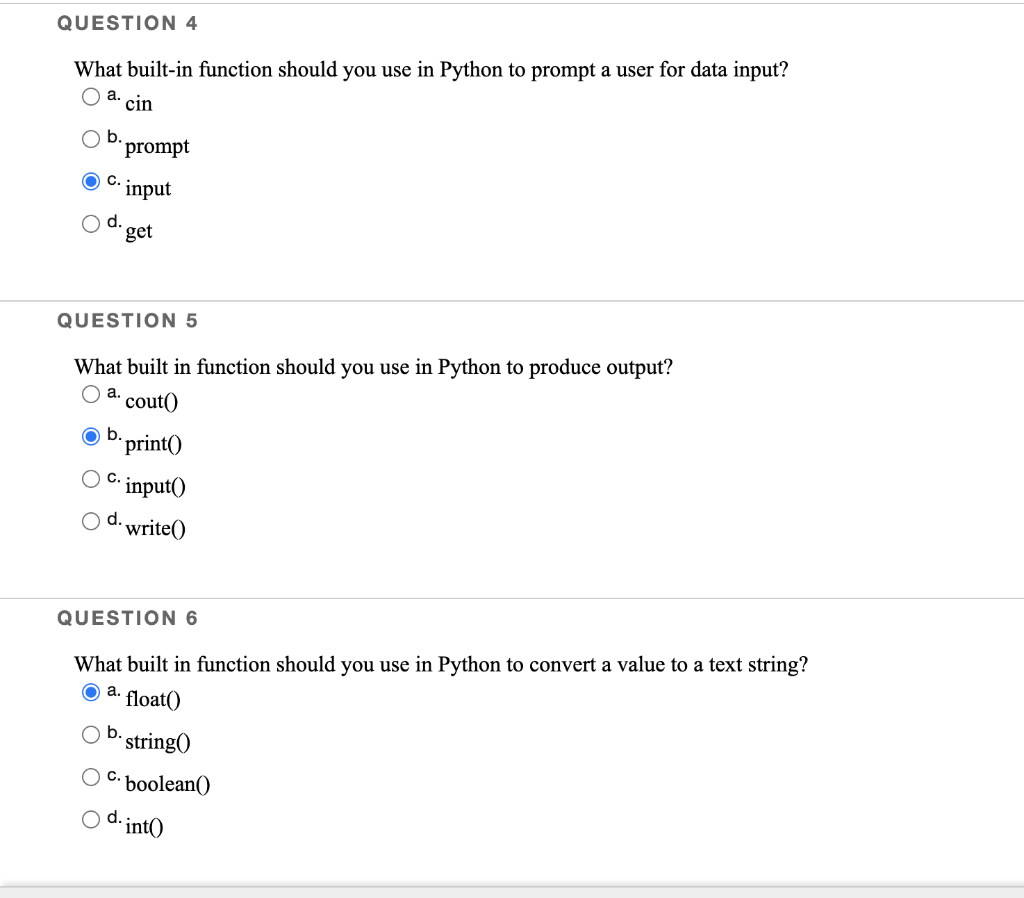This screenshot has width=1024, height=898.
Task: Select answer 'float()' for Question 6
Action: 91,691
